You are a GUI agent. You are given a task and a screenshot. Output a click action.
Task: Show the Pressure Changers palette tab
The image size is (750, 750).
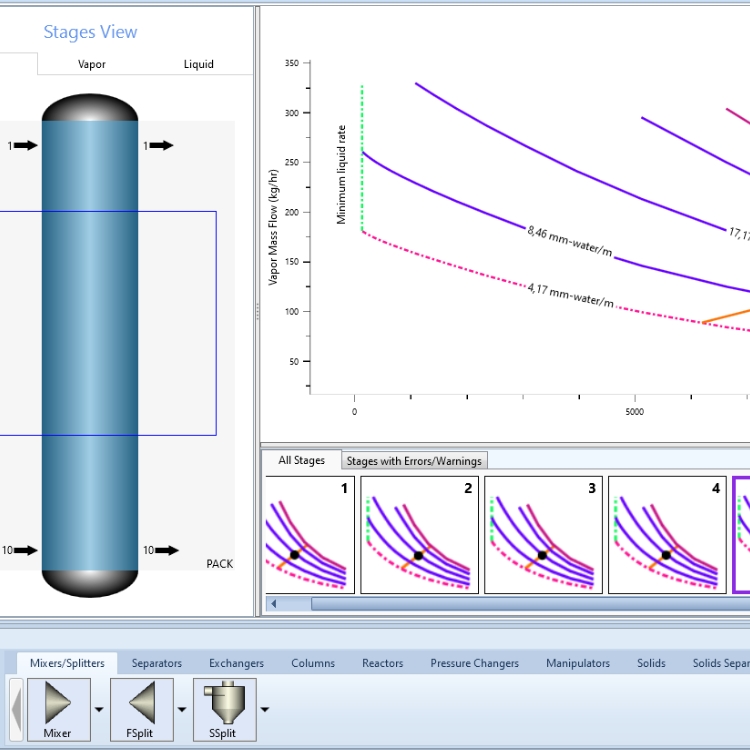coord(474,663)
